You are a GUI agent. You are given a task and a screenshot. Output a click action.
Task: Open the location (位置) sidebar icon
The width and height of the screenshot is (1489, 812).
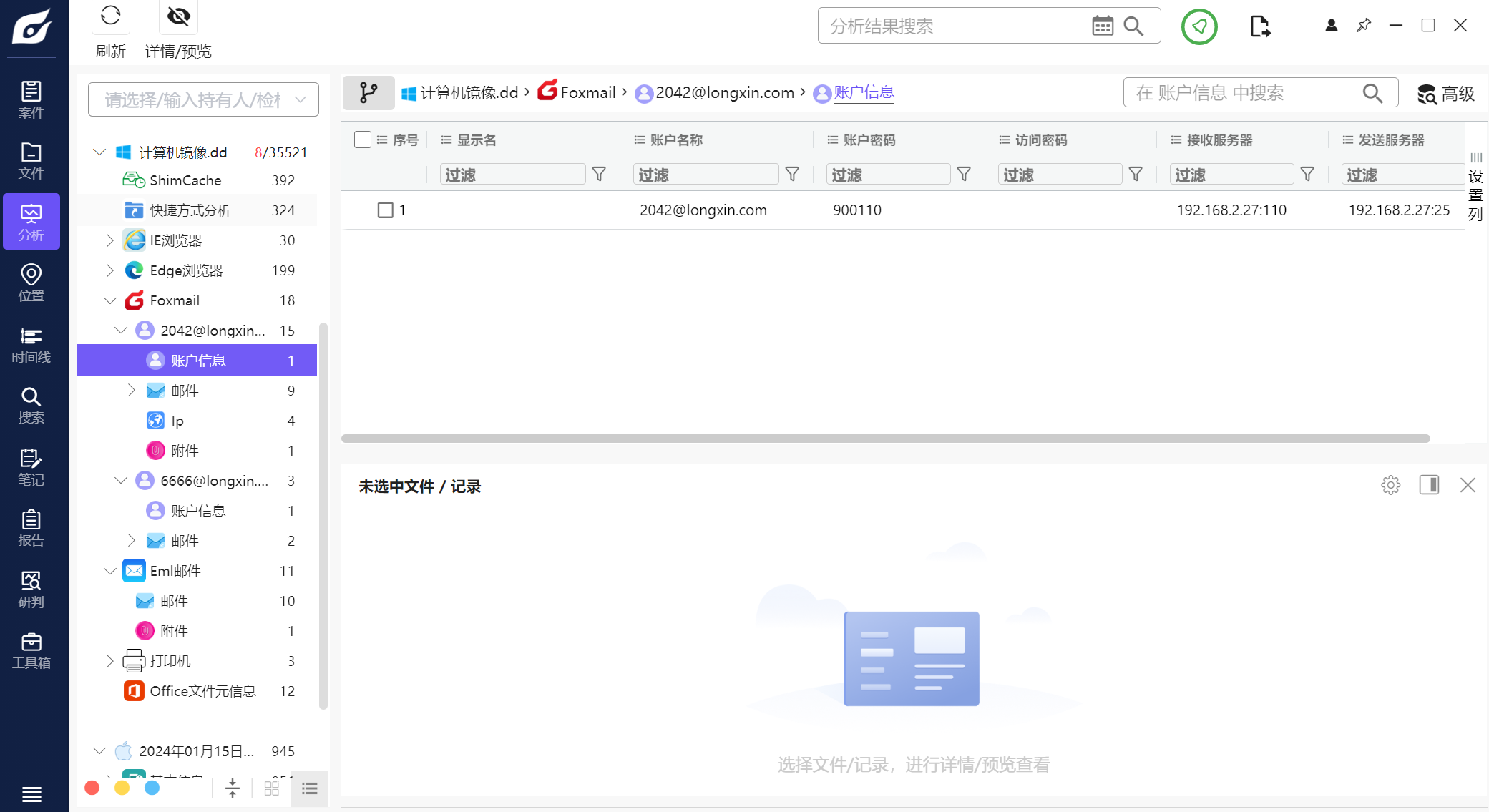click(31, 283)
